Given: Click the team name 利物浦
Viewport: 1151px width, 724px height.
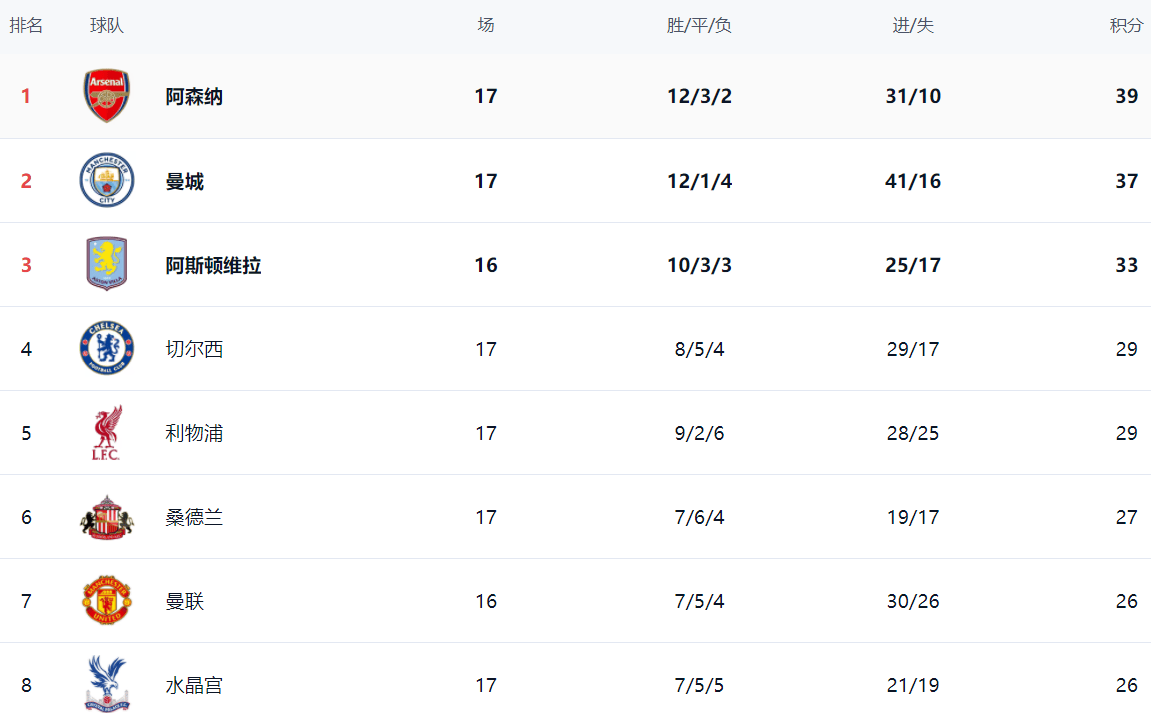Looking at the screenshot, I should click(194, 433).
